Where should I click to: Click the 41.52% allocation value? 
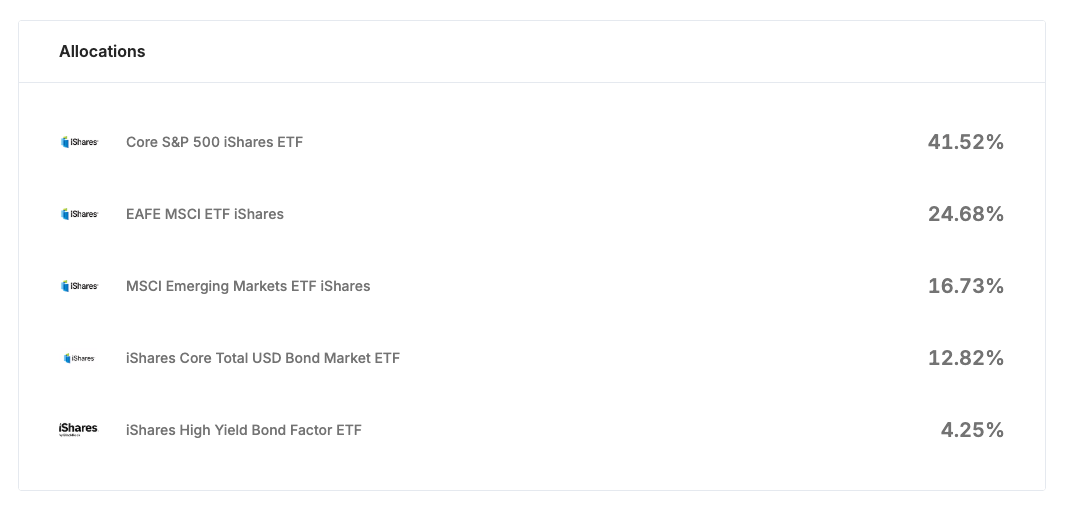coord(965,142)
